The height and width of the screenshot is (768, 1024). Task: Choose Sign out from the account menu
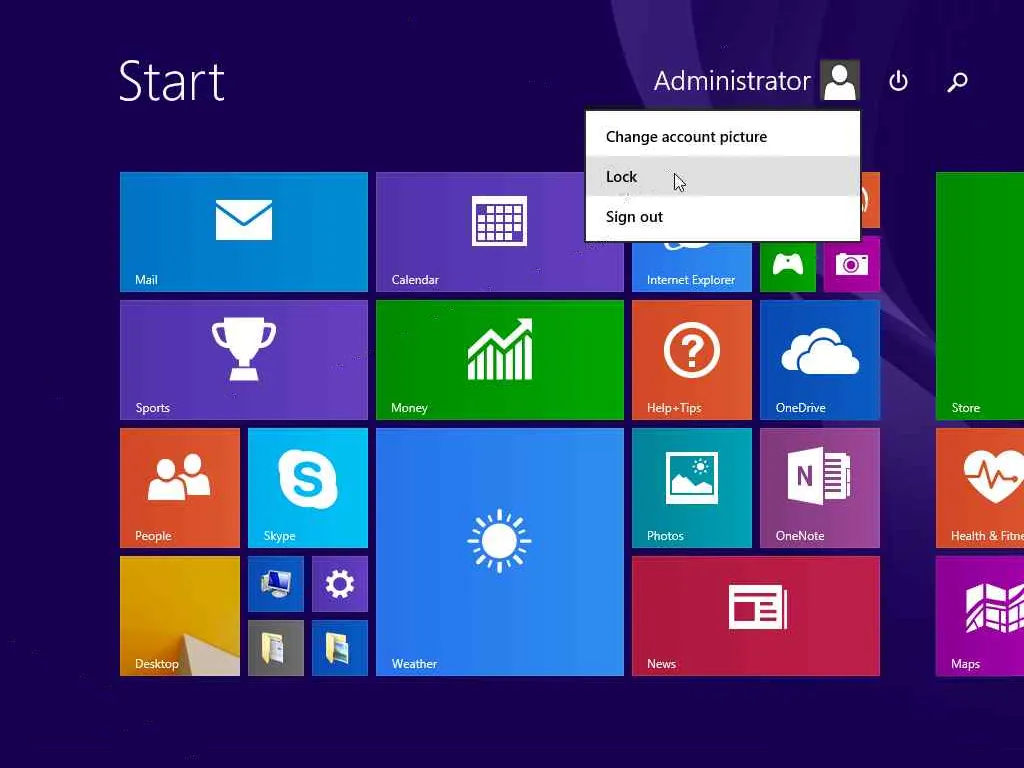pyautogui.click(x=722, y=217)
